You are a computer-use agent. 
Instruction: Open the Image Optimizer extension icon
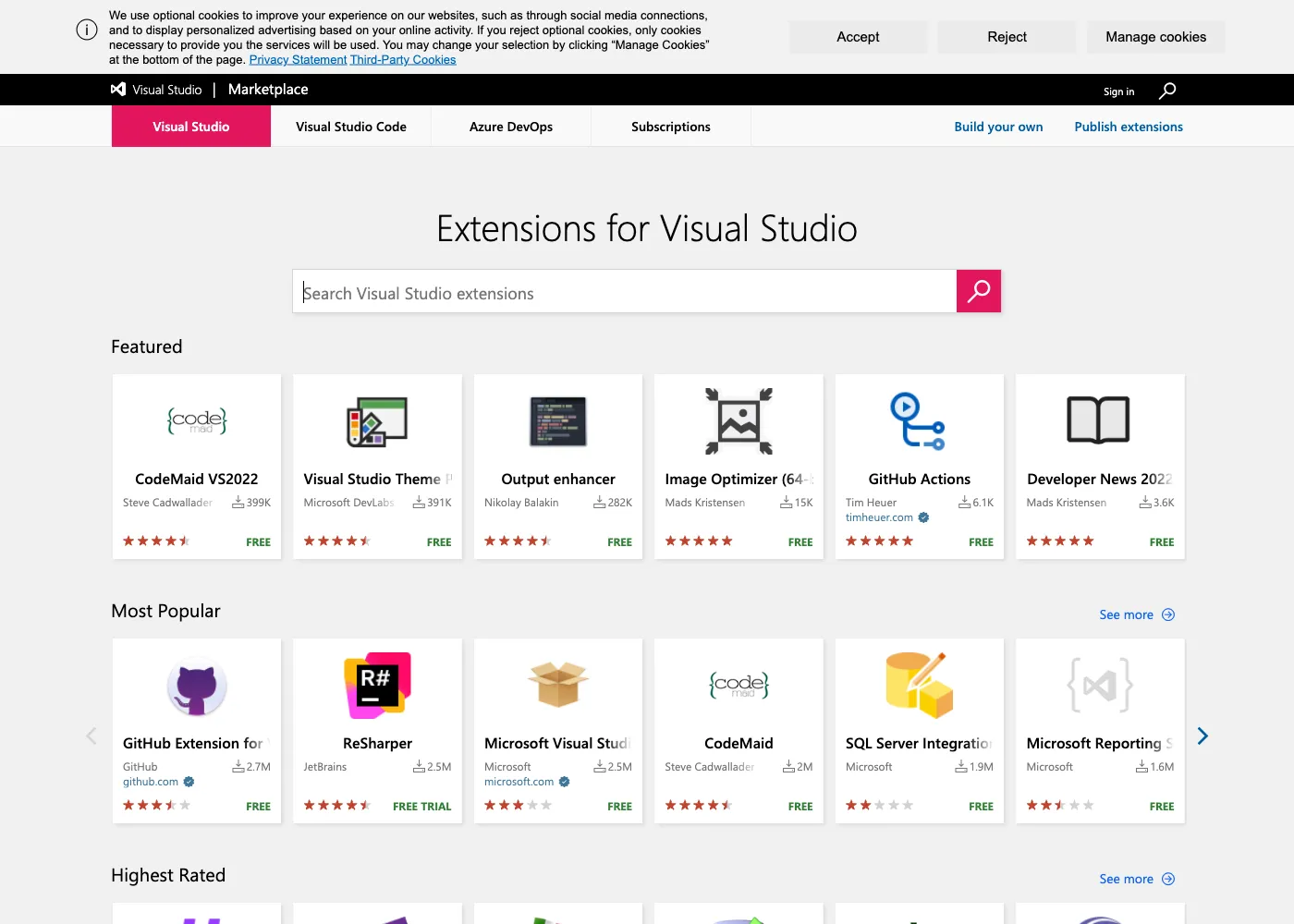(739, 421)
